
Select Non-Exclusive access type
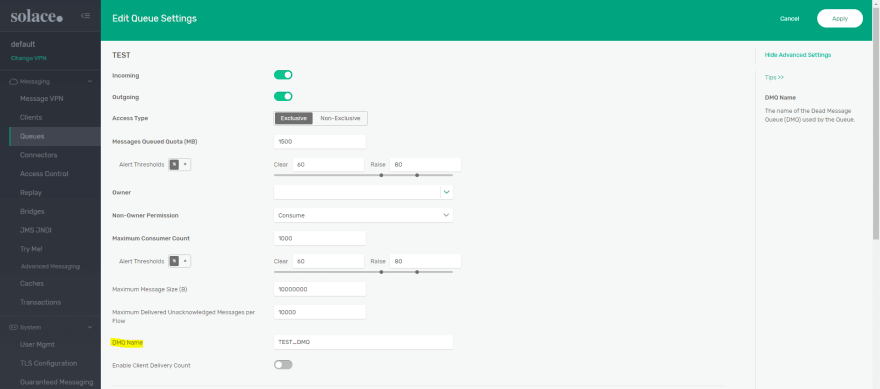[x=340, y=118]
